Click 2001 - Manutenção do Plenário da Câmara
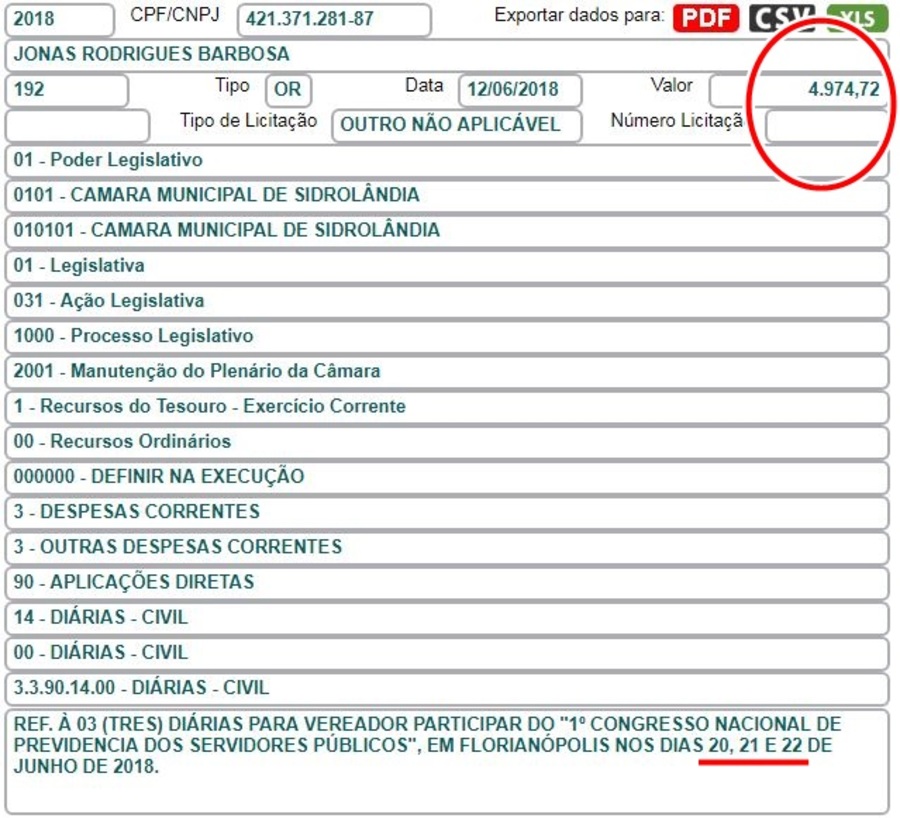Viewport: 900px width, 818px height. coord(445,371)
